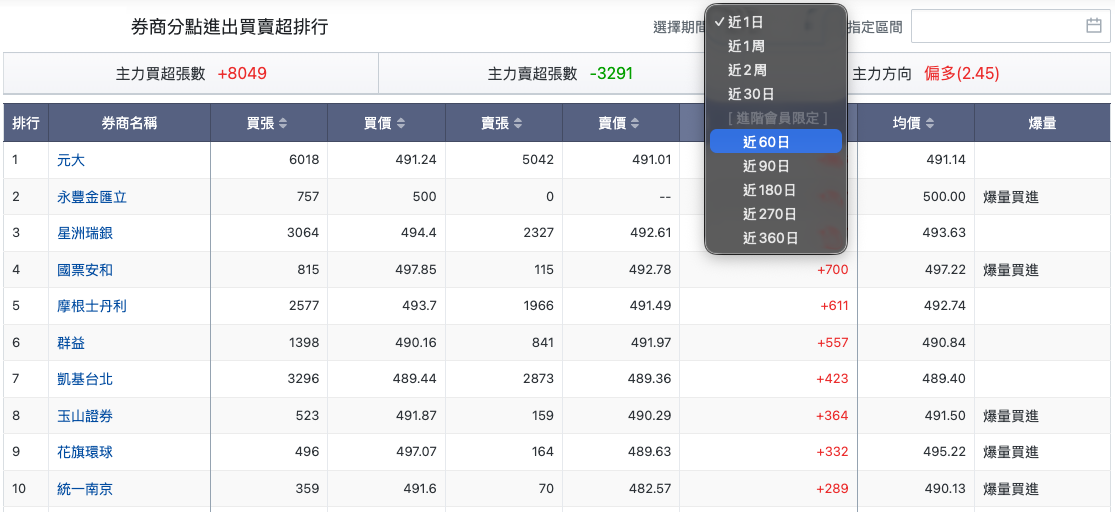Select 近1日 in the period dropdown
This screenshot has height=512, width=1115.
(x=776, y=22)
